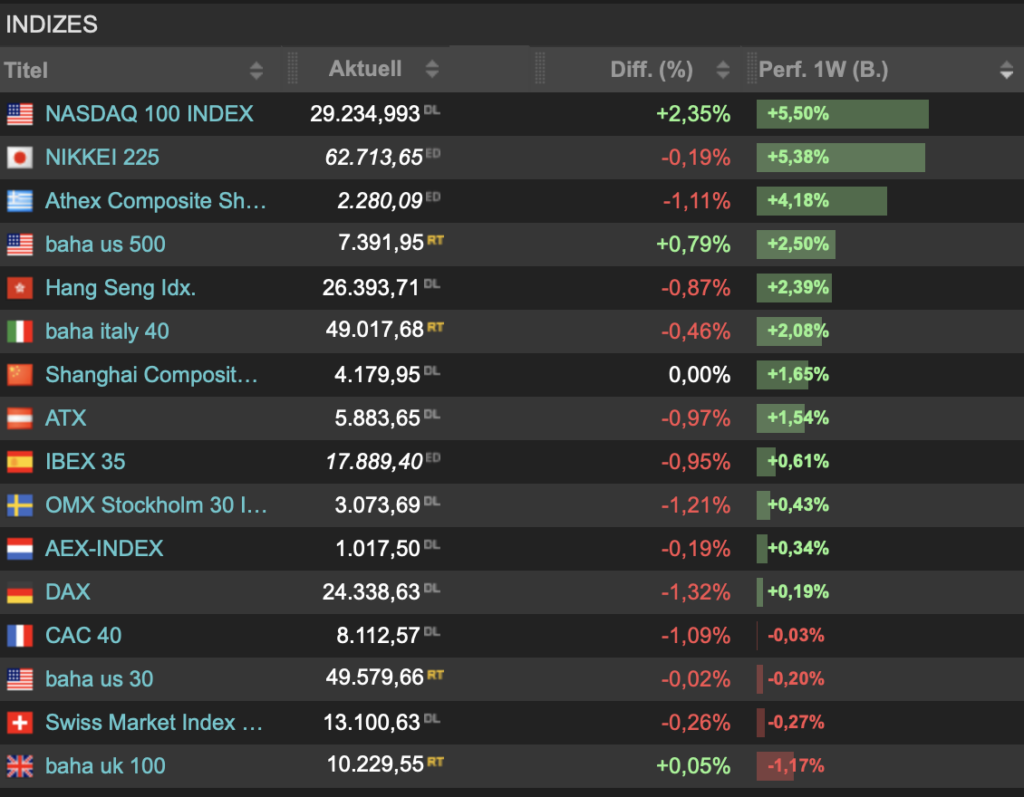Click the value 62.713,65 in Aktuell column

point(374,157)
